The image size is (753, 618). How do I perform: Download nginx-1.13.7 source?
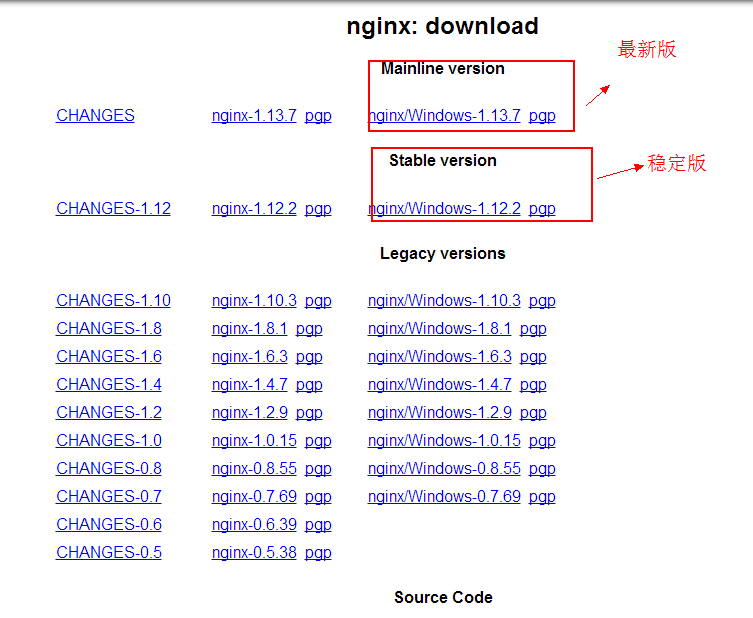[254, 115]
